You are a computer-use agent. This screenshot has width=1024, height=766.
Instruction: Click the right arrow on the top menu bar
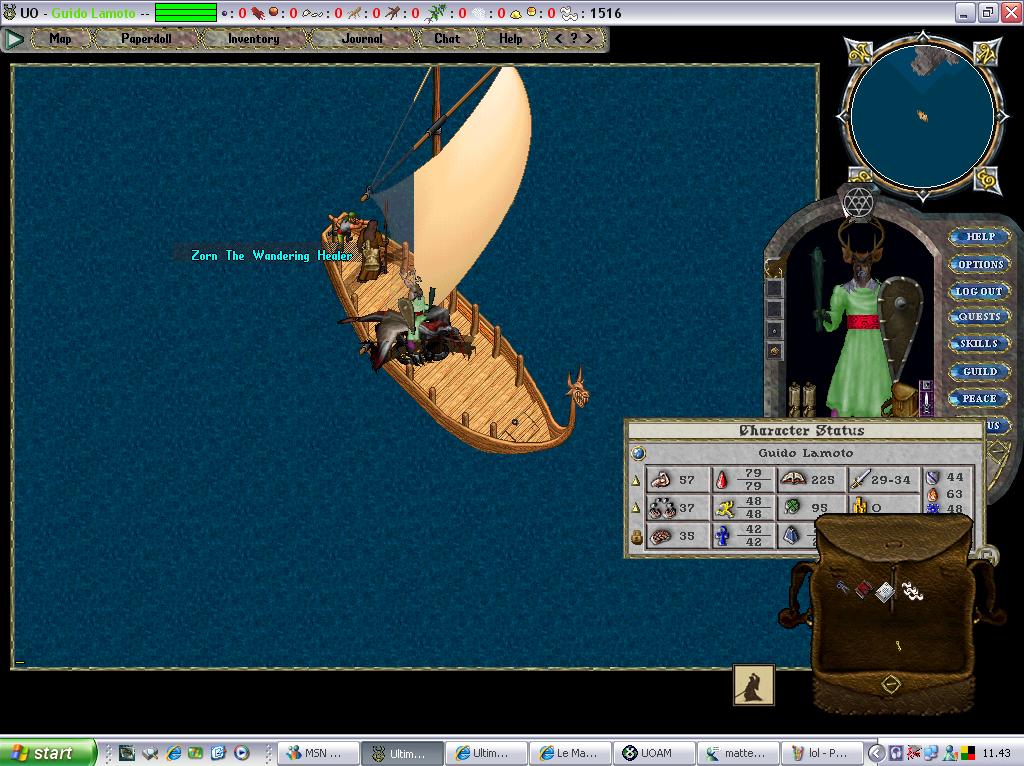click(x=589, y=39)
